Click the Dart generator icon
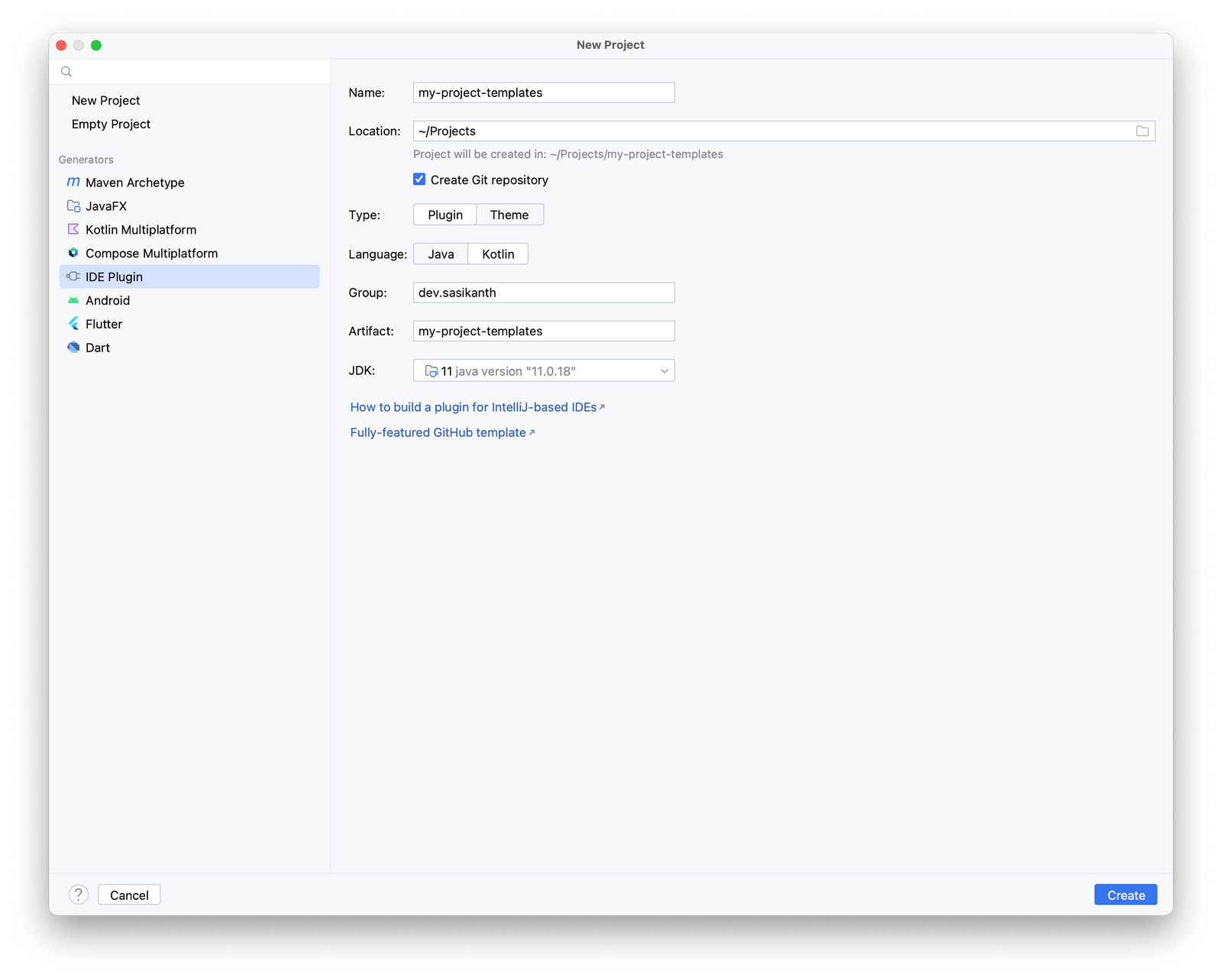The height and width of the screenshot is (980, 1222). [73, 348]
